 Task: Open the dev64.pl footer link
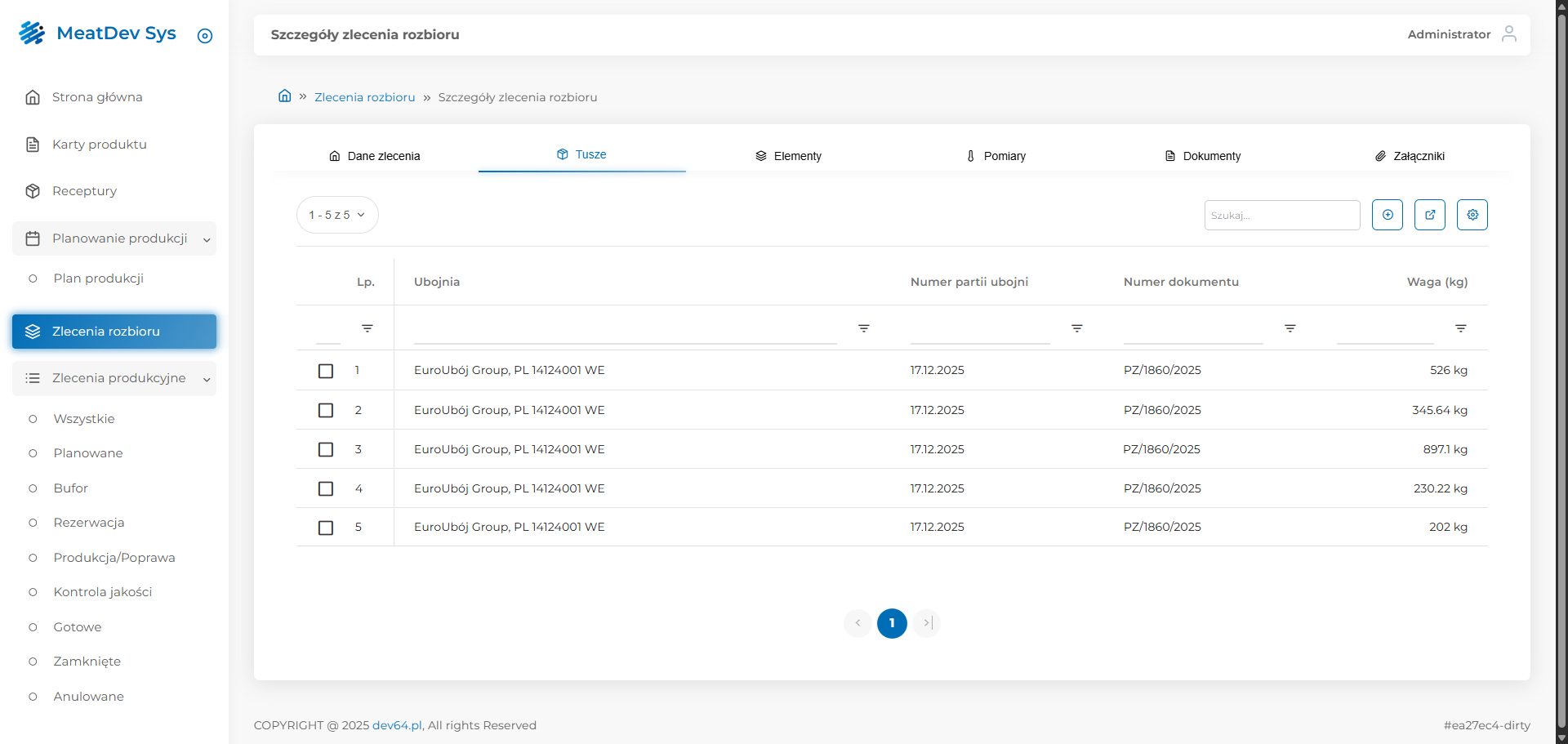point(397,725)
